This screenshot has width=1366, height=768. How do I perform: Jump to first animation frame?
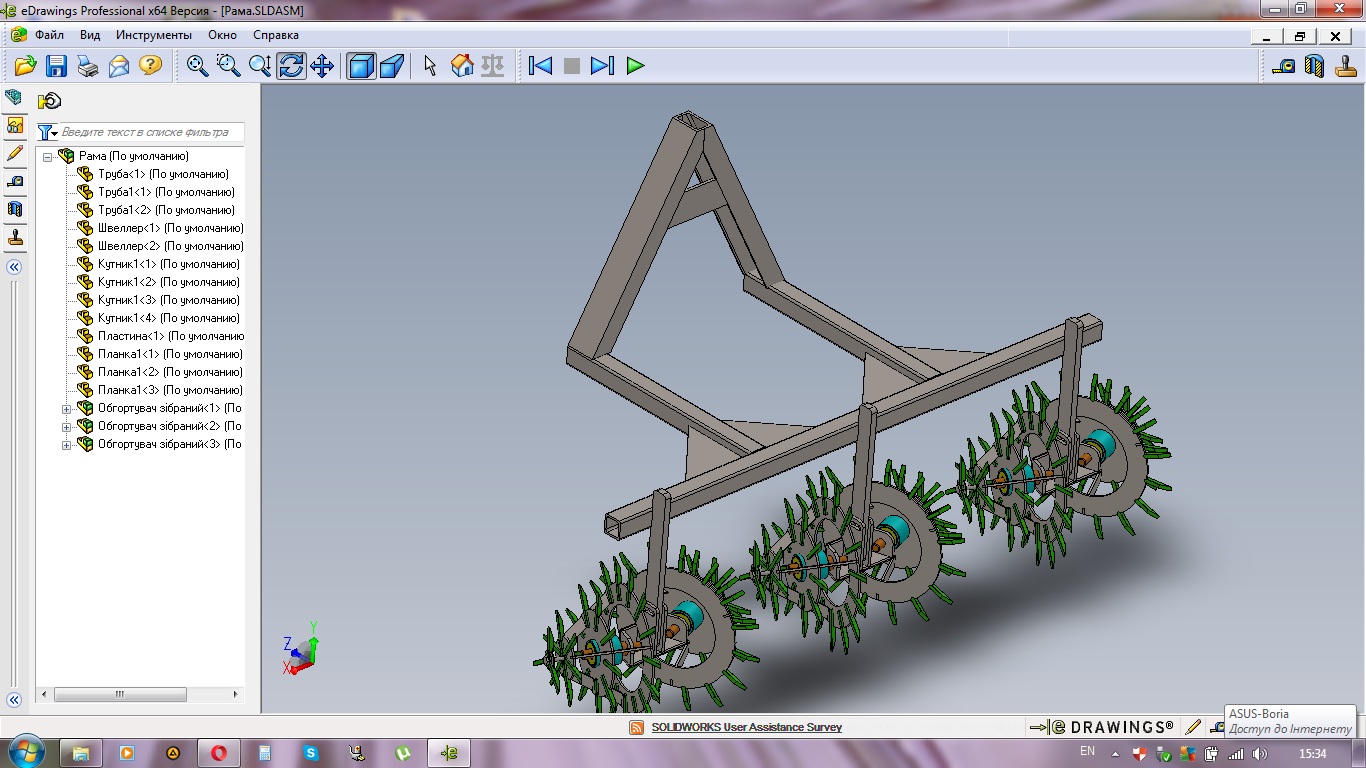pos(540,66)
